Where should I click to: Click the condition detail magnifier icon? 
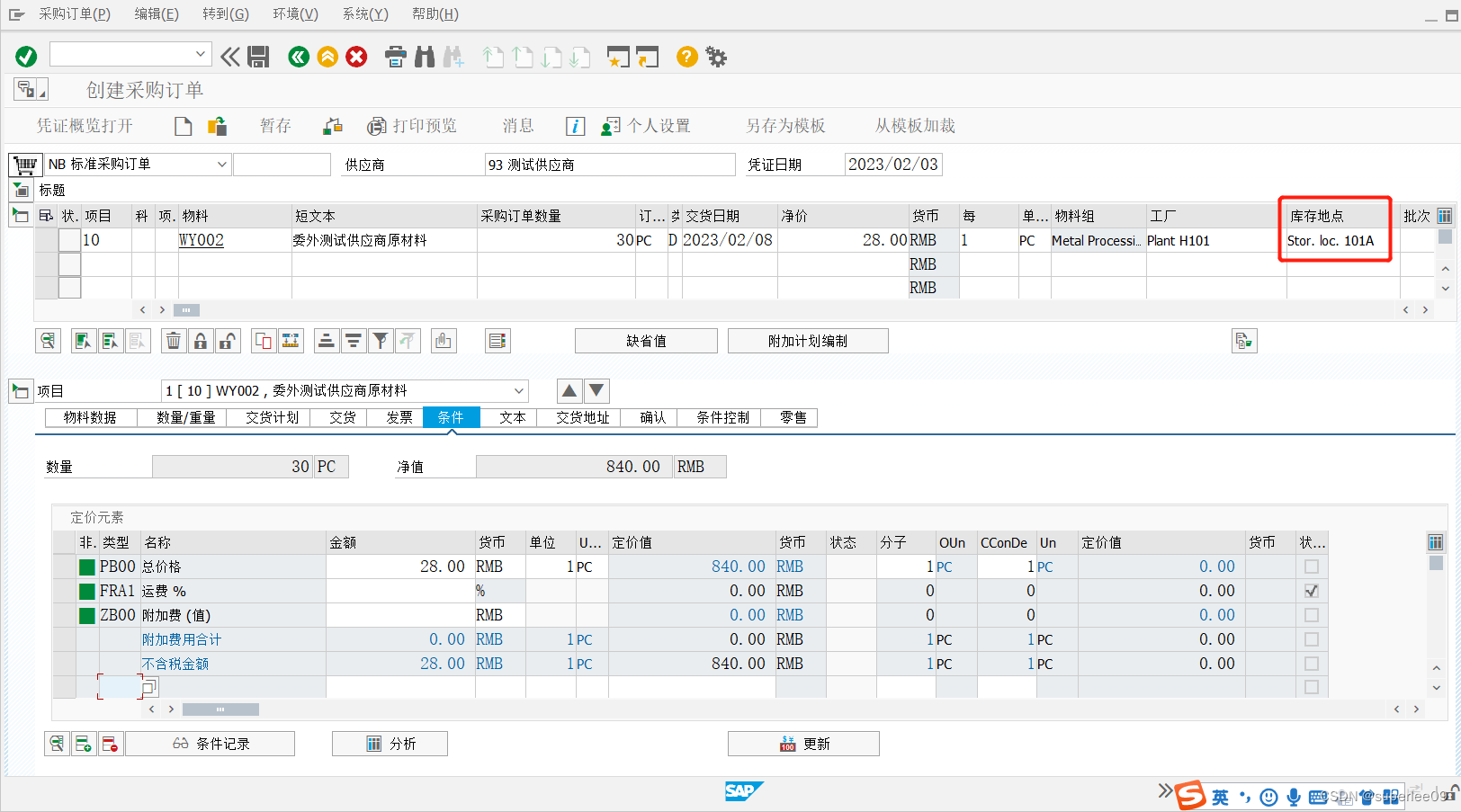click(x=57, y=744)
